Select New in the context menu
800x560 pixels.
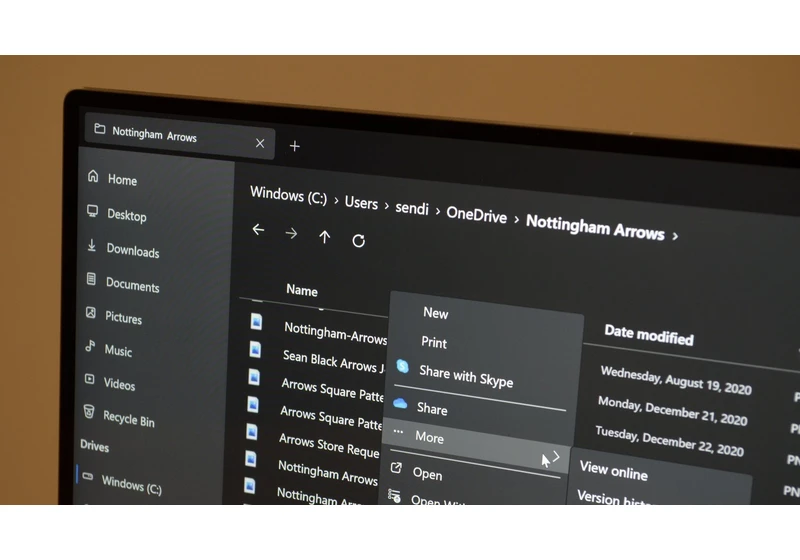tap(435, 313)
